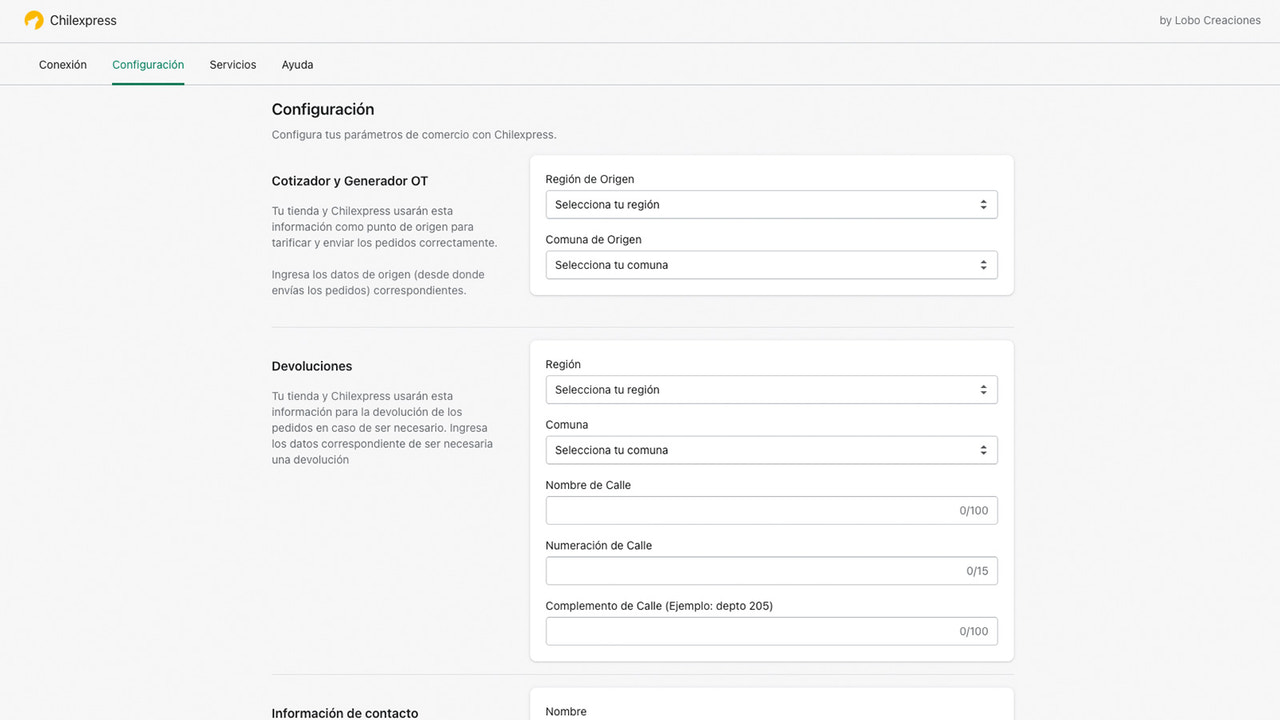Select the Configuración tab

(147, 63)
